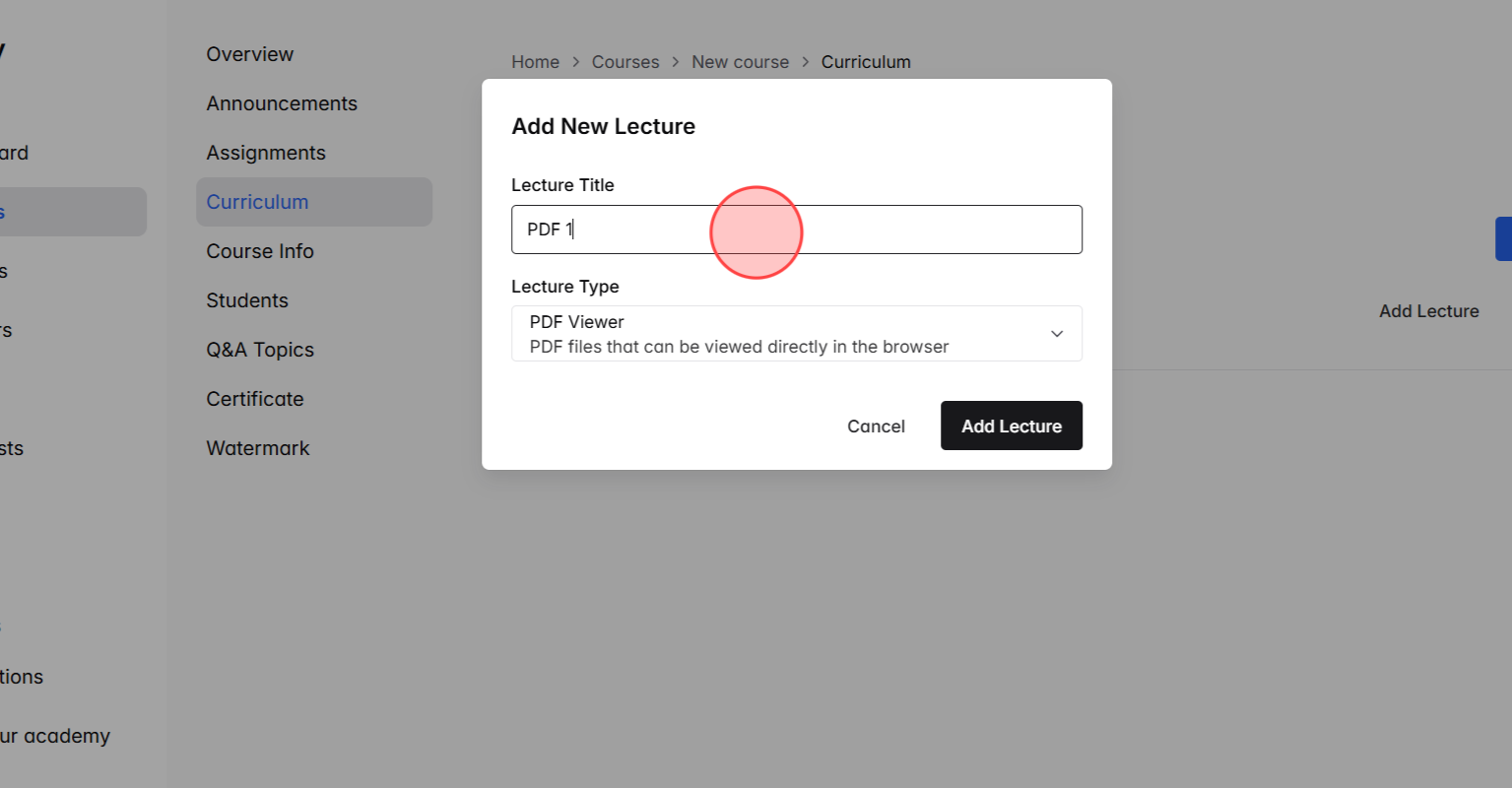Screen dimensions: 1512x788
Task: Select Curriculum in the course menu
Action: tap(257, 201)
